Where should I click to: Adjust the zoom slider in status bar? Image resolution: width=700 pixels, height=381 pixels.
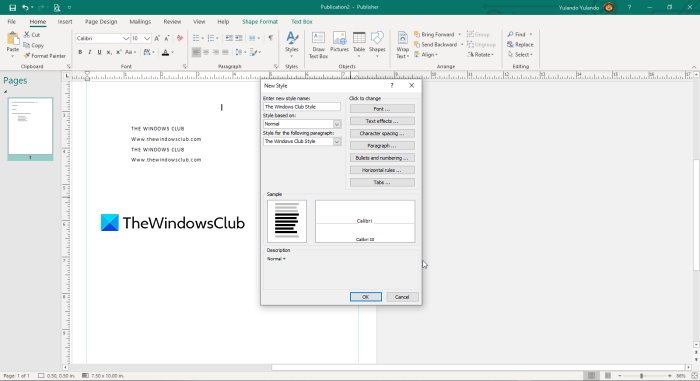[642, 376]
